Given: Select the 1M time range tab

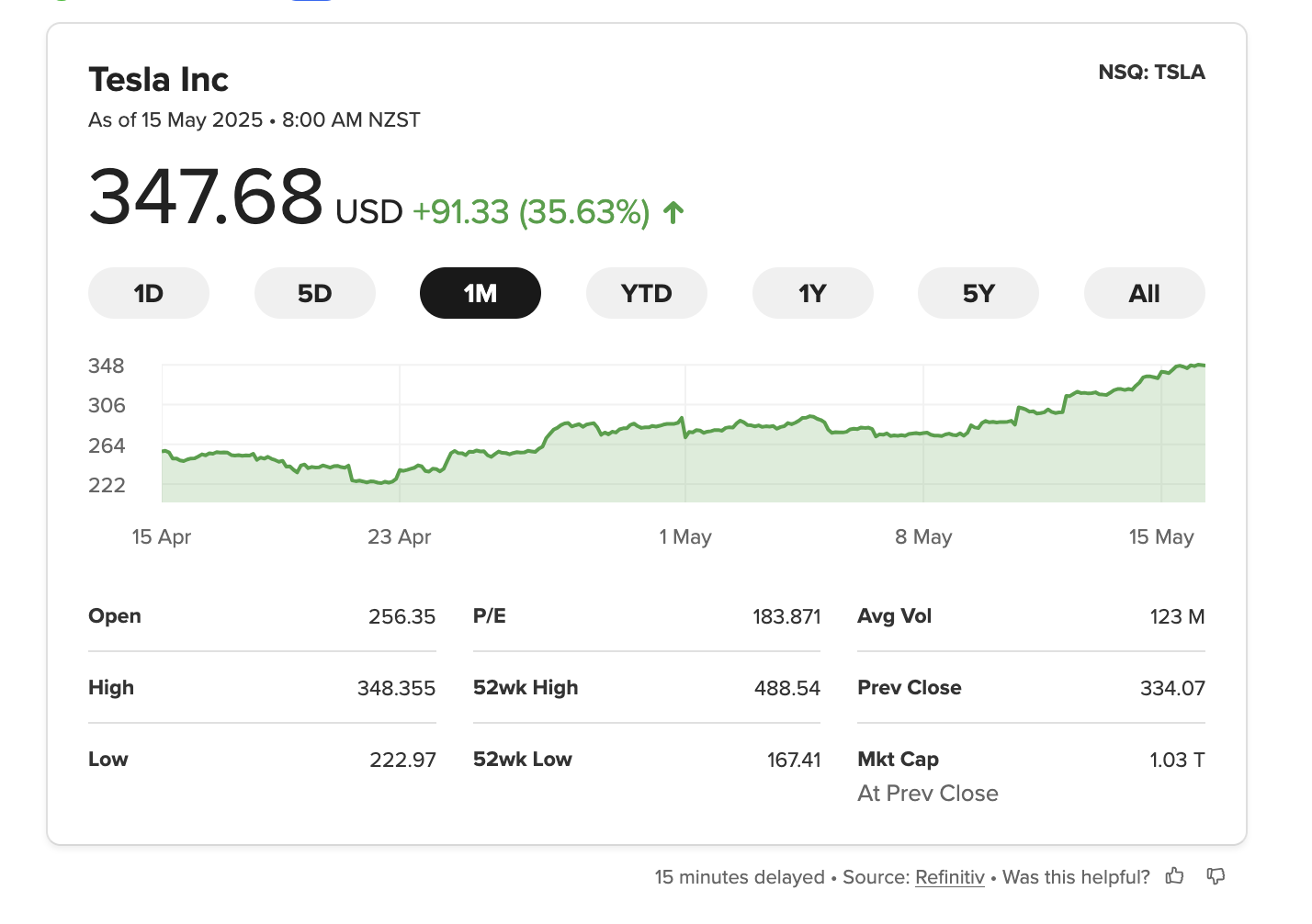Looking at the screenshot, I should point(481,293).
